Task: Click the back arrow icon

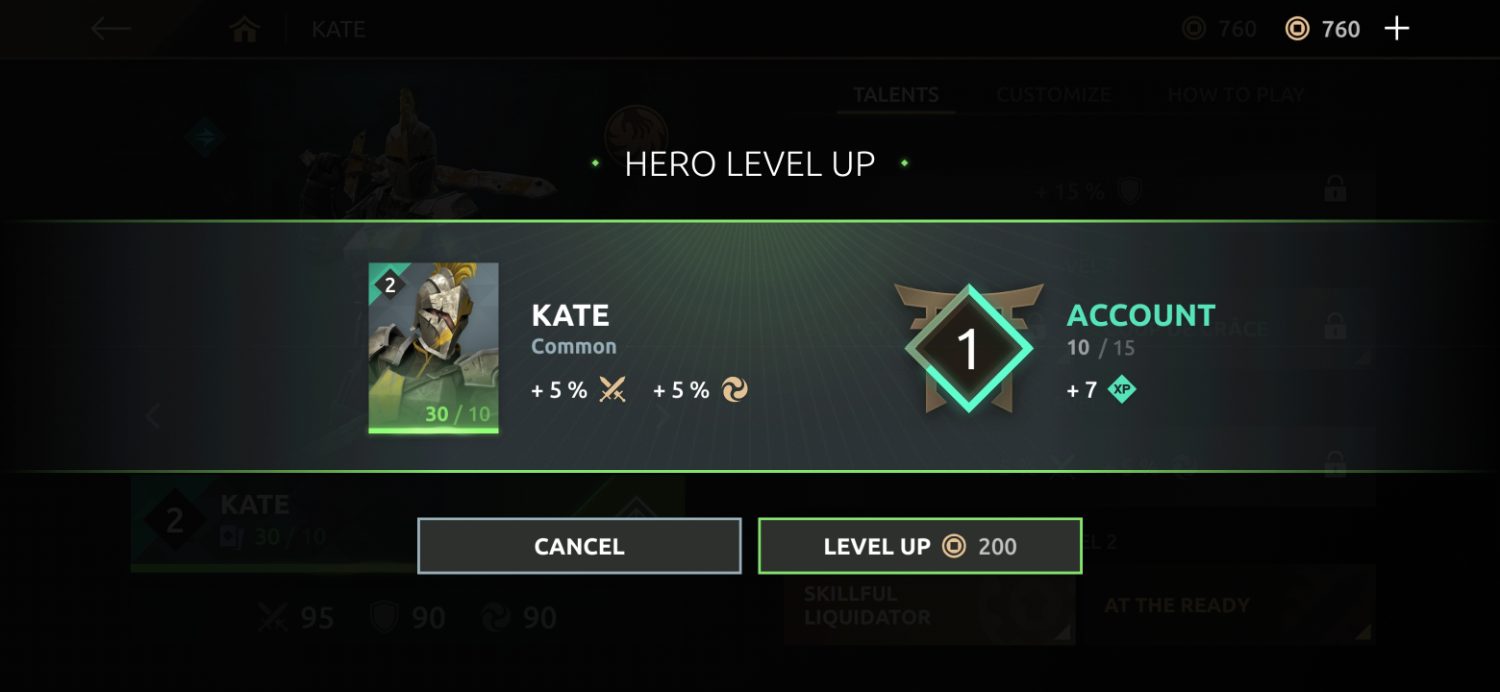Action: [111, 29]
